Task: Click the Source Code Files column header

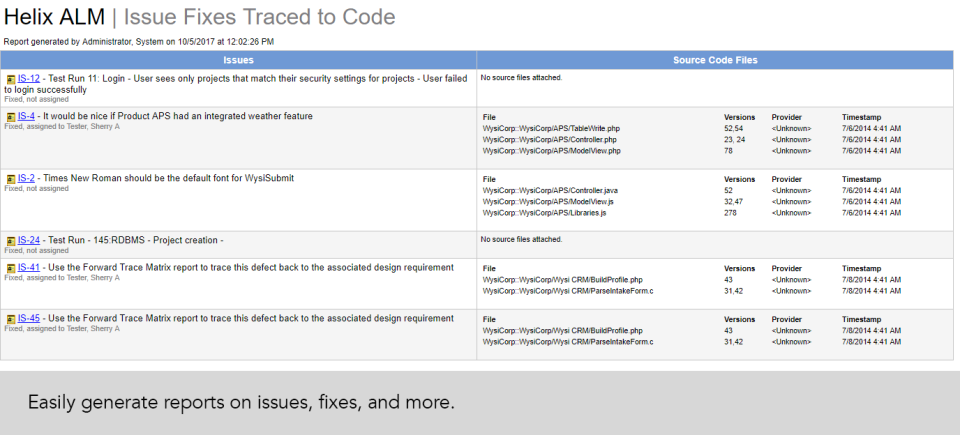Action: 715,60
